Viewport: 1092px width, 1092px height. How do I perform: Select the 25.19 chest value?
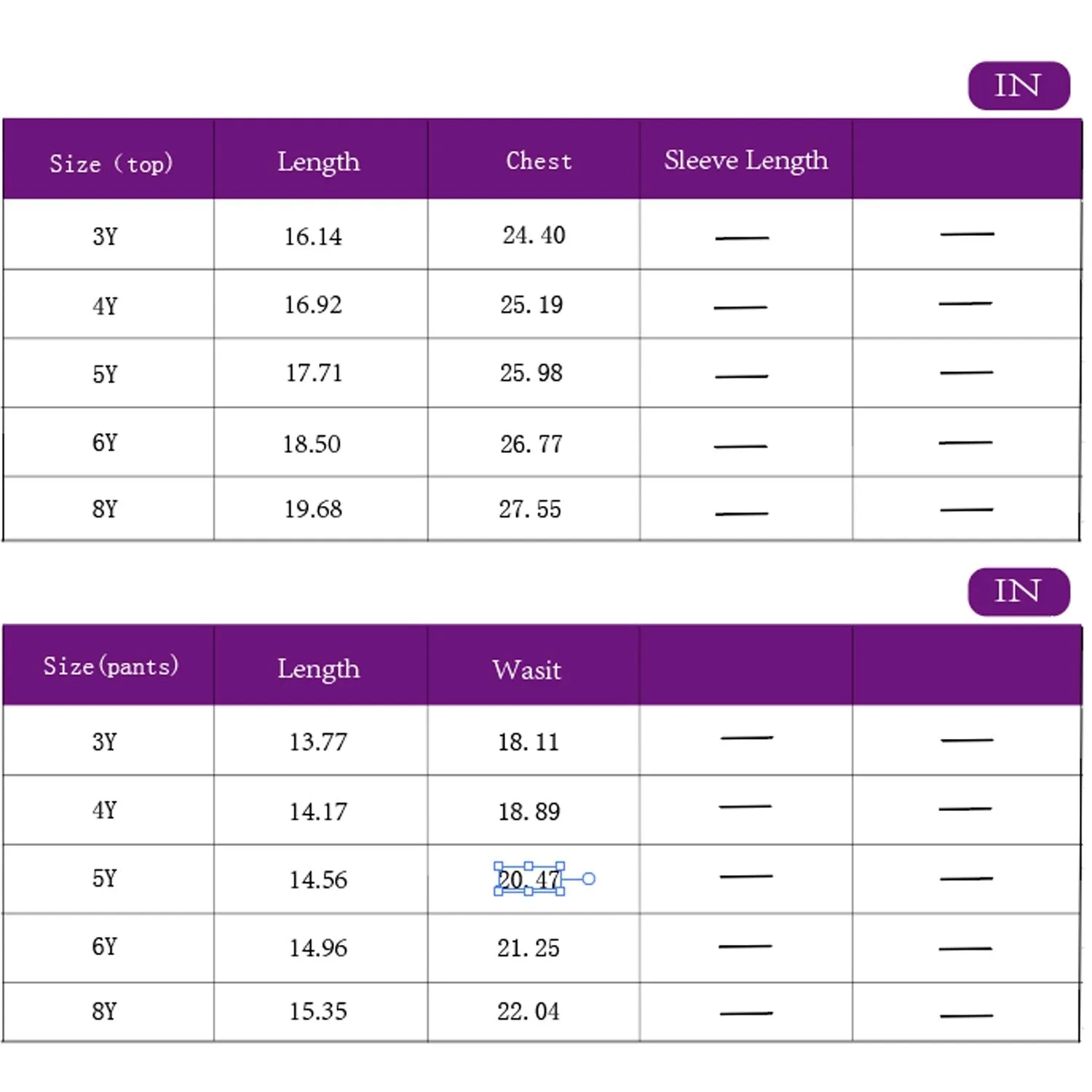click(x=531, y=305)
